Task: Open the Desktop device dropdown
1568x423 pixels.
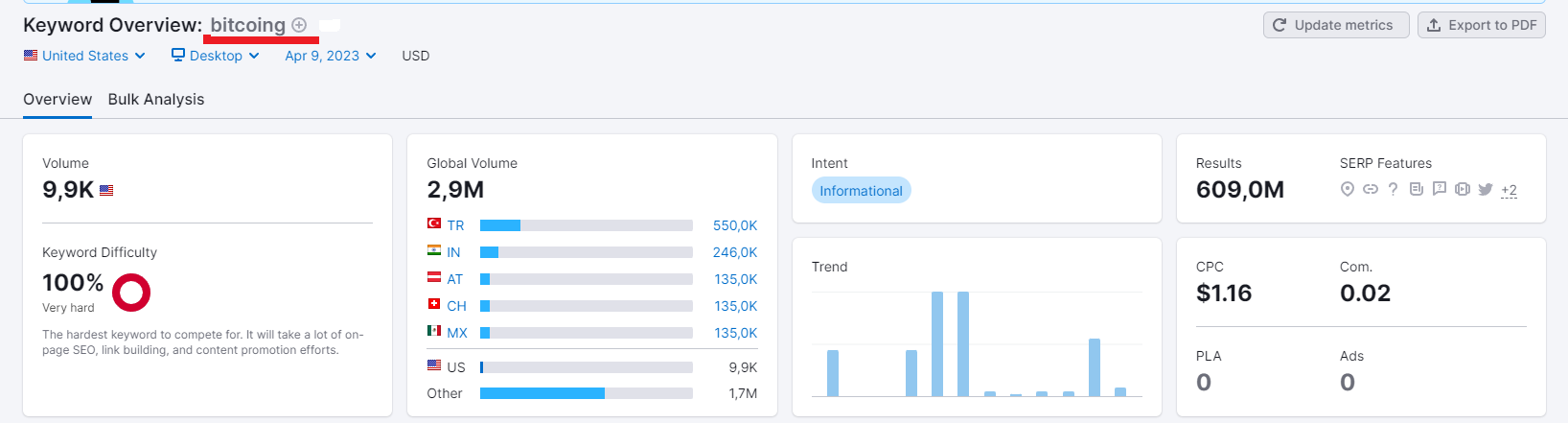Action: (x=215, y=56)
